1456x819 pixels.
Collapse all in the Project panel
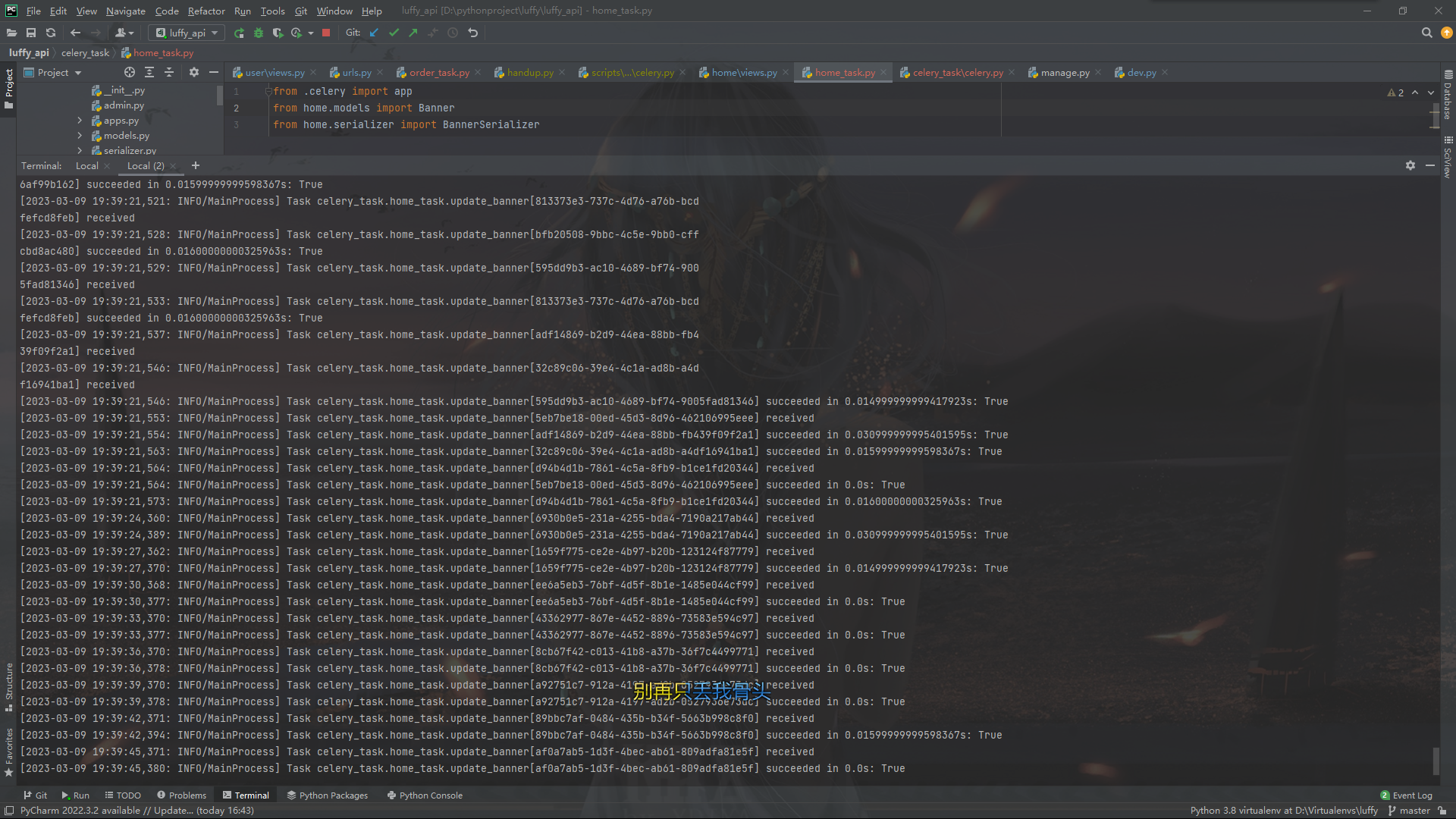(169, 72)
